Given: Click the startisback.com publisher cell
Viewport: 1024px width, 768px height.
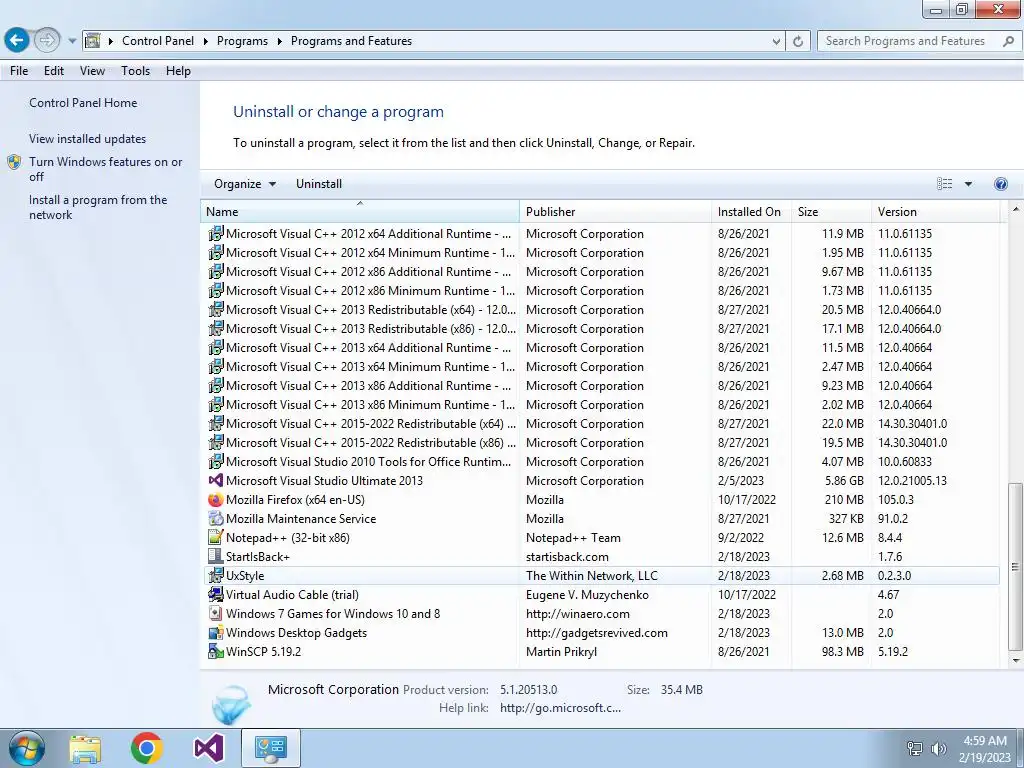Looking at the screenshot, I should click(x=567, y=557).
